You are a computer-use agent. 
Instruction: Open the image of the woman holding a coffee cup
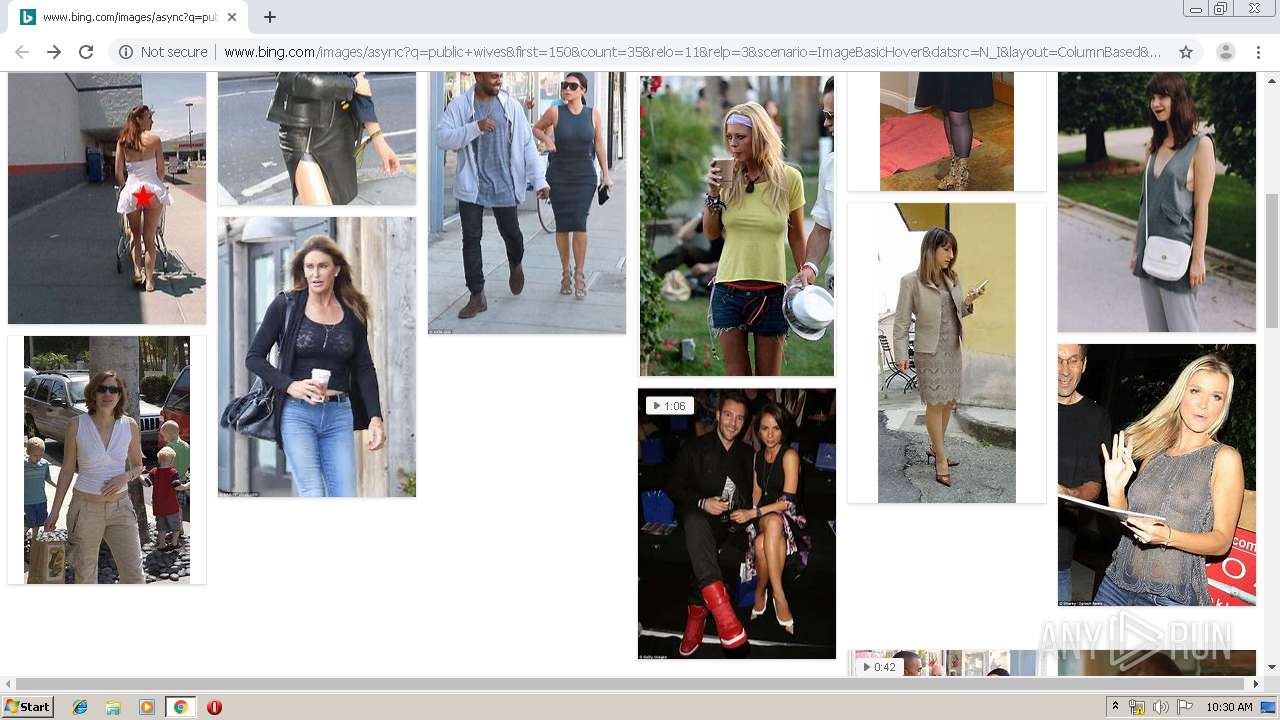tap(317, 357)
